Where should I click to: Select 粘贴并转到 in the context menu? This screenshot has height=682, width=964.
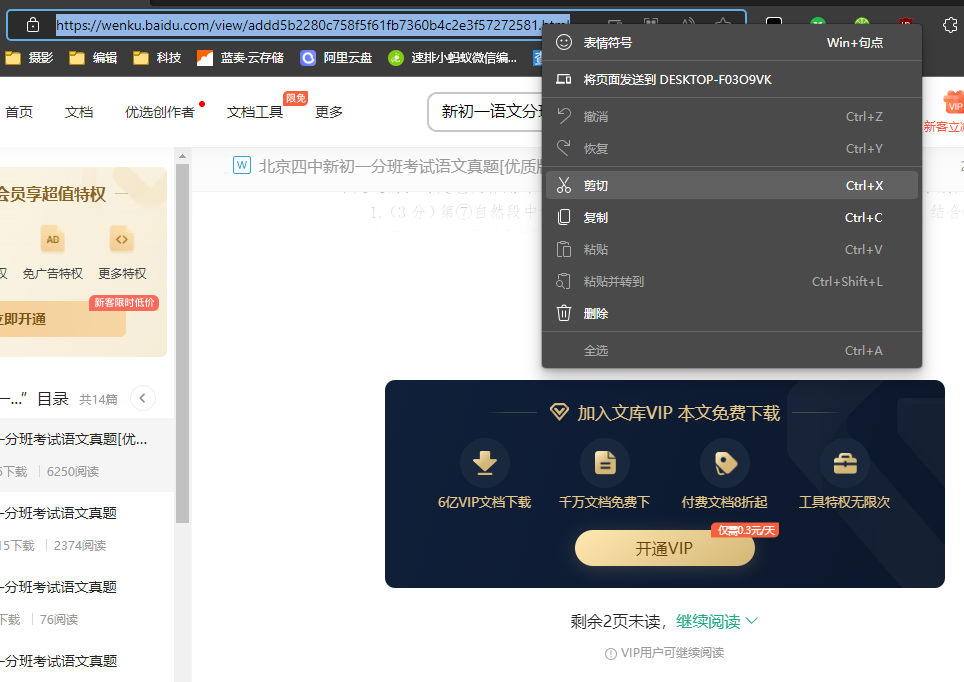click(x=732, y=281)
